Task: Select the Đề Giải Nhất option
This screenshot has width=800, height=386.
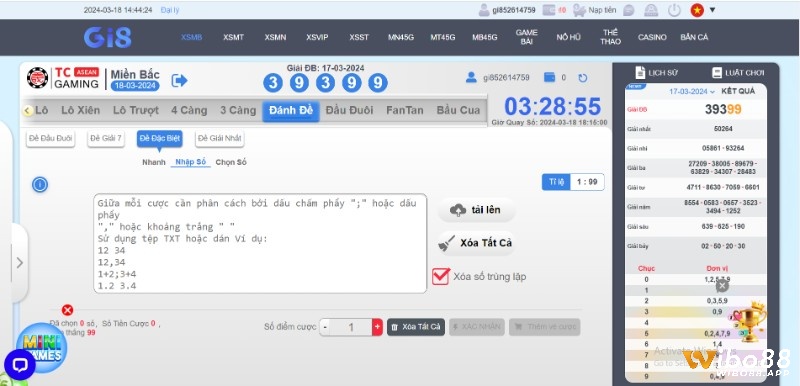Action: 220,139
